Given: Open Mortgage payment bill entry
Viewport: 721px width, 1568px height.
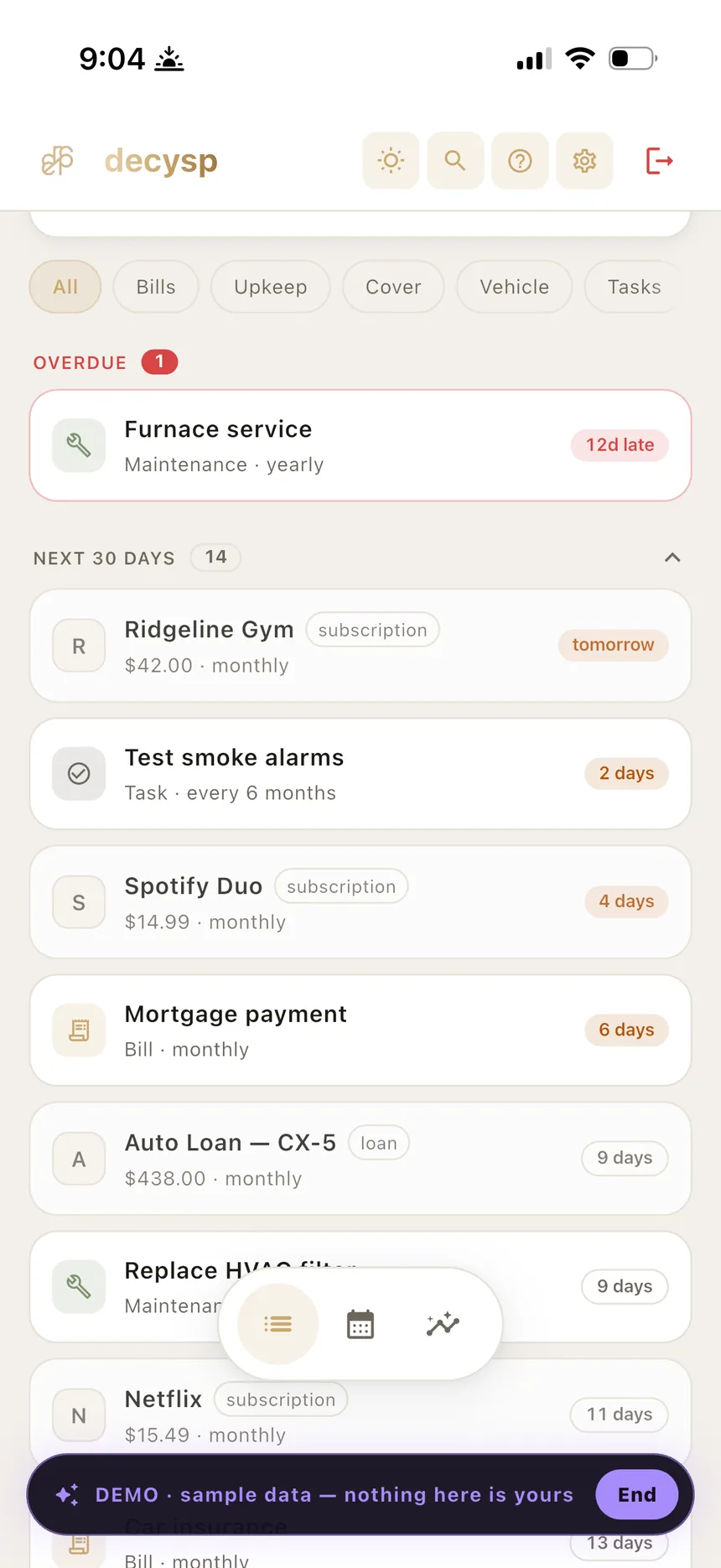Looking at the screenshot, I should click(360, 1030).
